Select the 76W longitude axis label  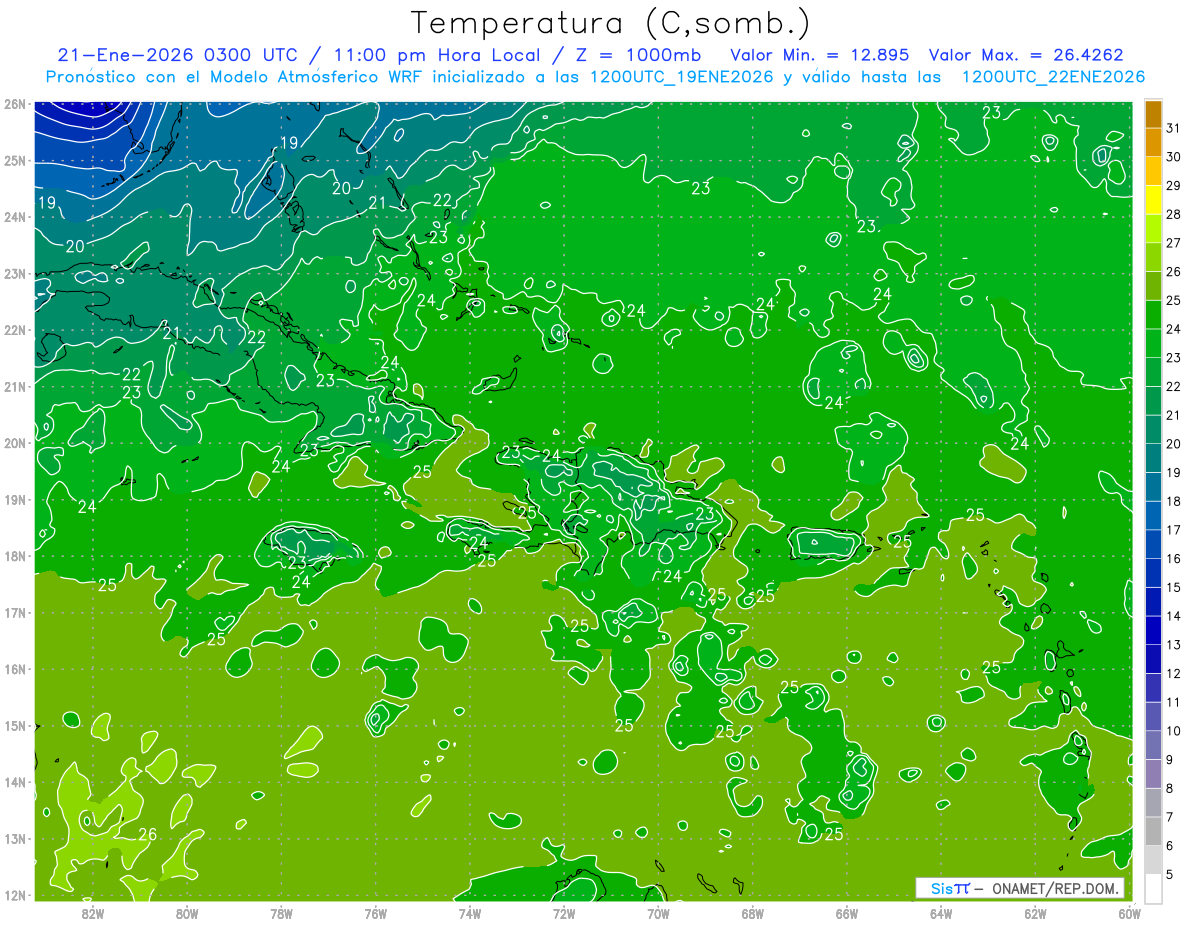376,912
